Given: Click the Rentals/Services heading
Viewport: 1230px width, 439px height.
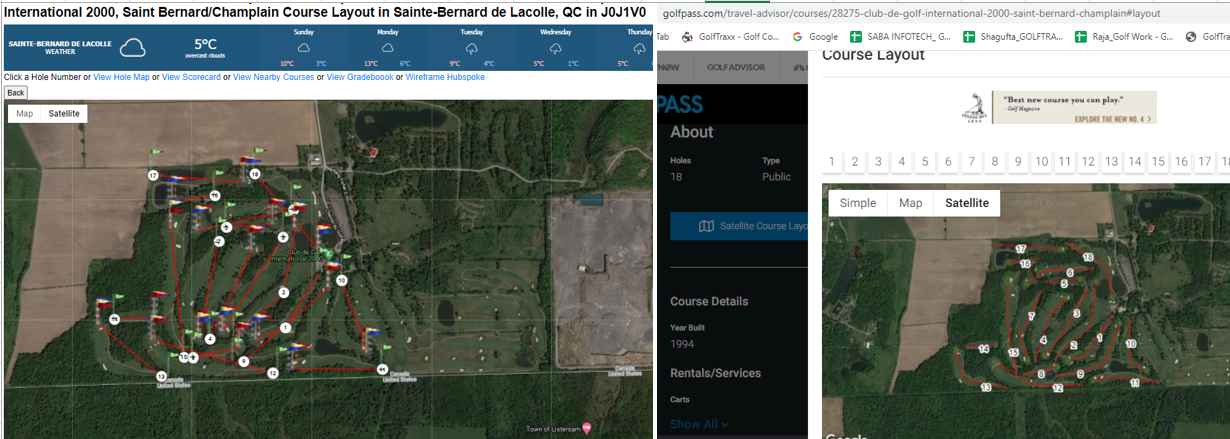Looking at the screenshot, I should (715, 373).
